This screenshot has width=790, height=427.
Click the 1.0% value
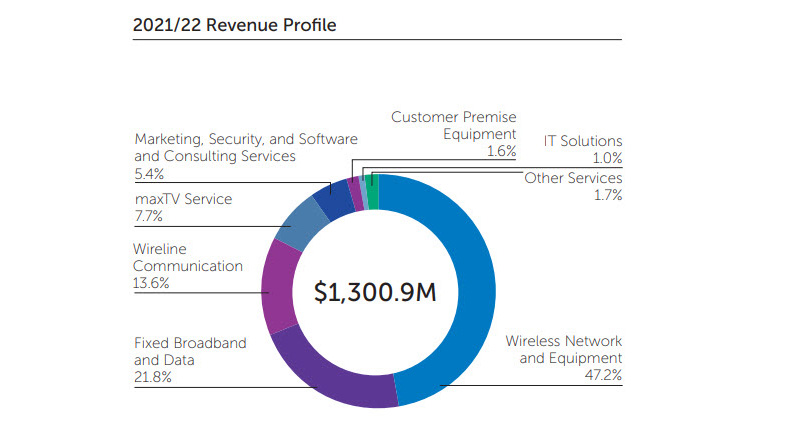tap(607, 158)
